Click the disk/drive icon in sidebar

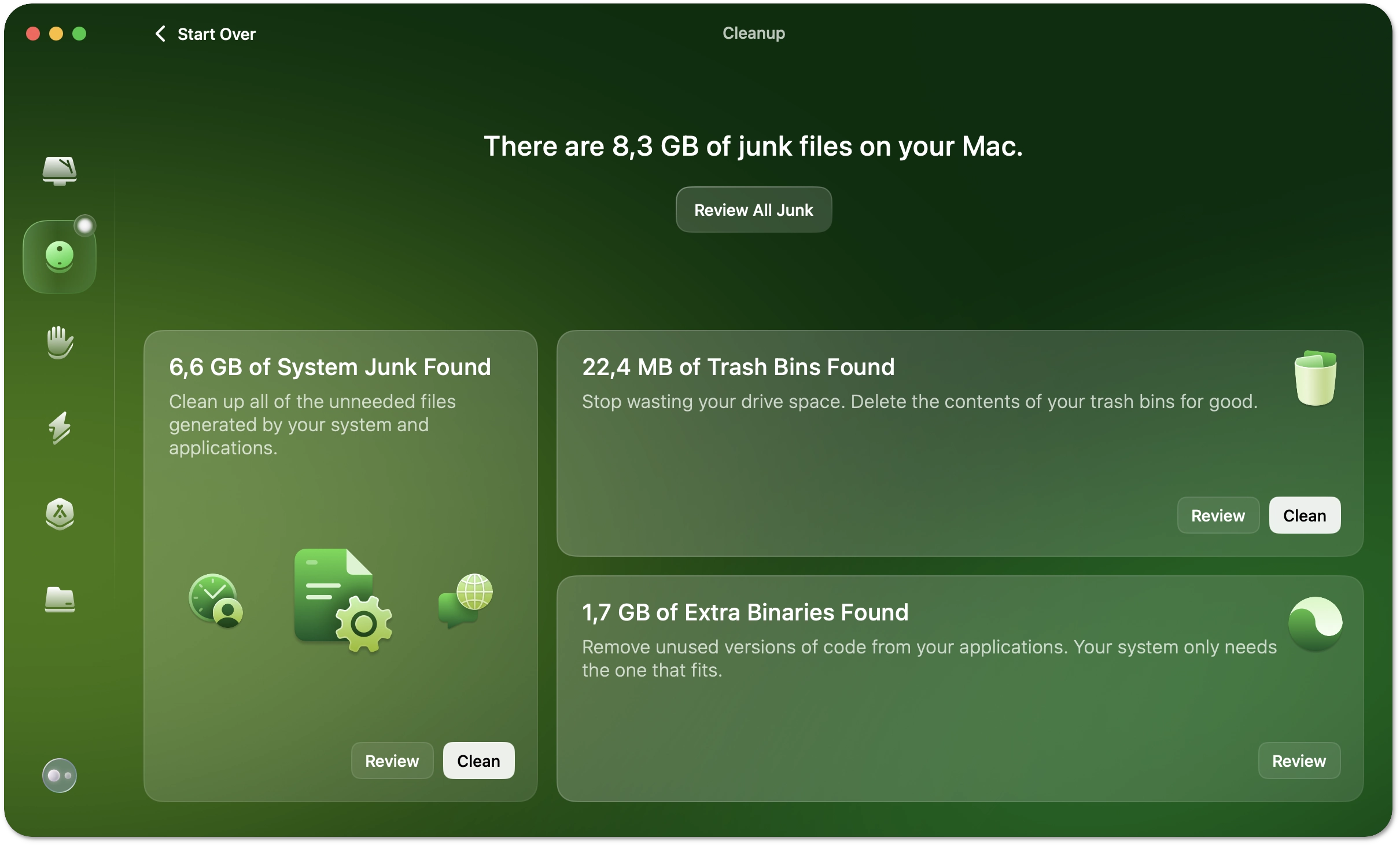point(59,168)
